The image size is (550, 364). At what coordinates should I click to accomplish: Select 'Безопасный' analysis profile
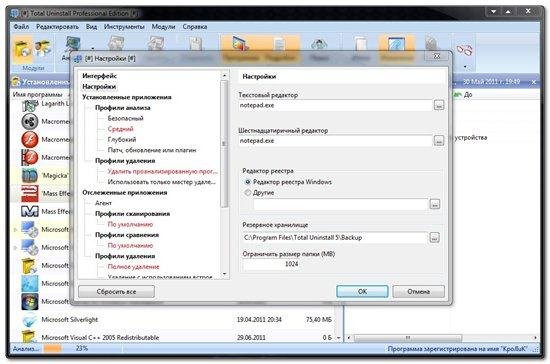(125, 118)
